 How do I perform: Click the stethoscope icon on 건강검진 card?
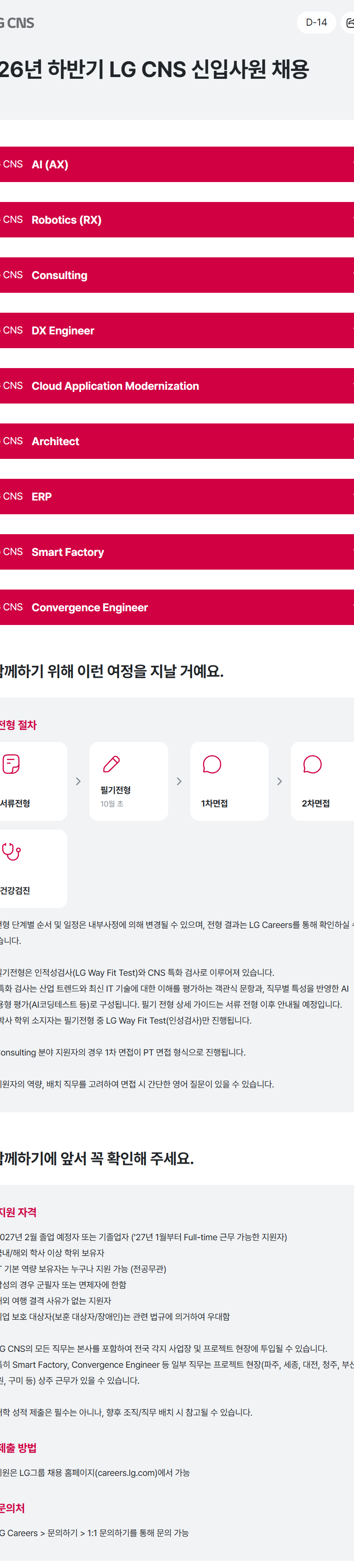point(11,852)
